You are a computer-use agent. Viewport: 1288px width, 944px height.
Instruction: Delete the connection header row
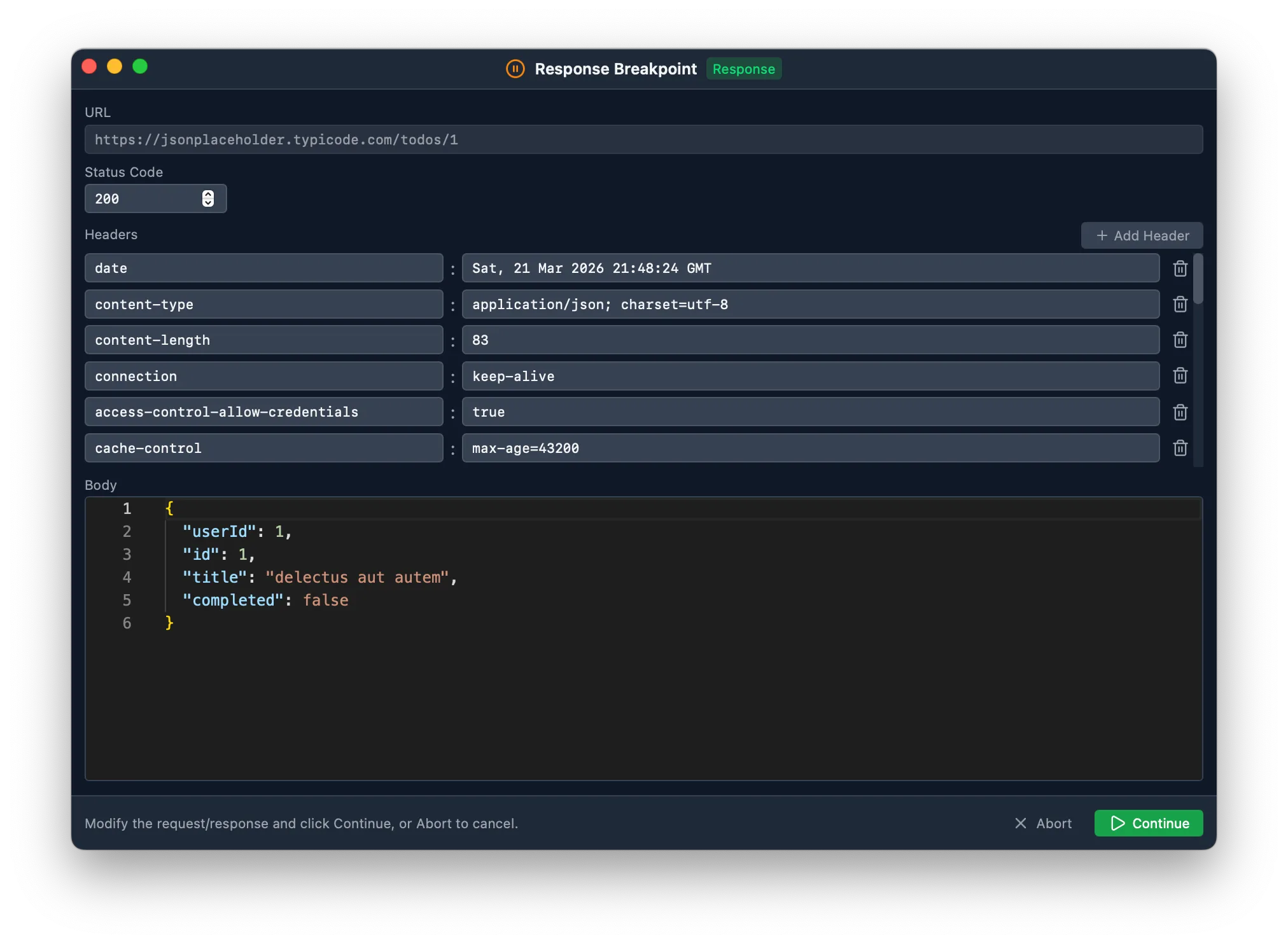point(1180,376)
